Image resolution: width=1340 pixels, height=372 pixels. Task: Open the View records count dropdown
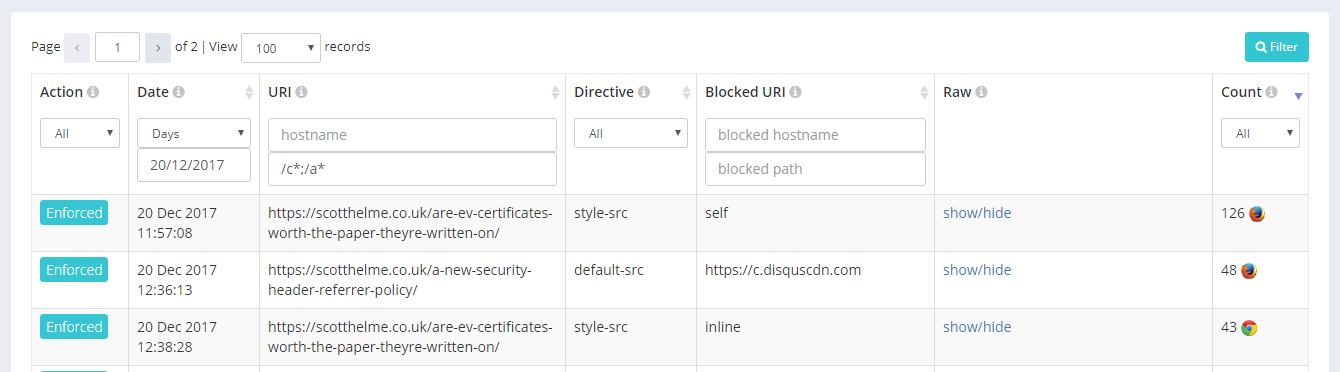pyautogui.click(x=281, y=47)
